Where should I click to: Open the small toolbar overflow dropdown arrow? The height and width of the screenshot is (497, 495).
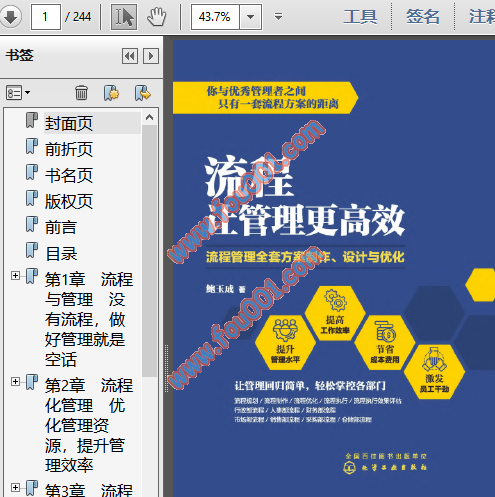click(278, 16)
